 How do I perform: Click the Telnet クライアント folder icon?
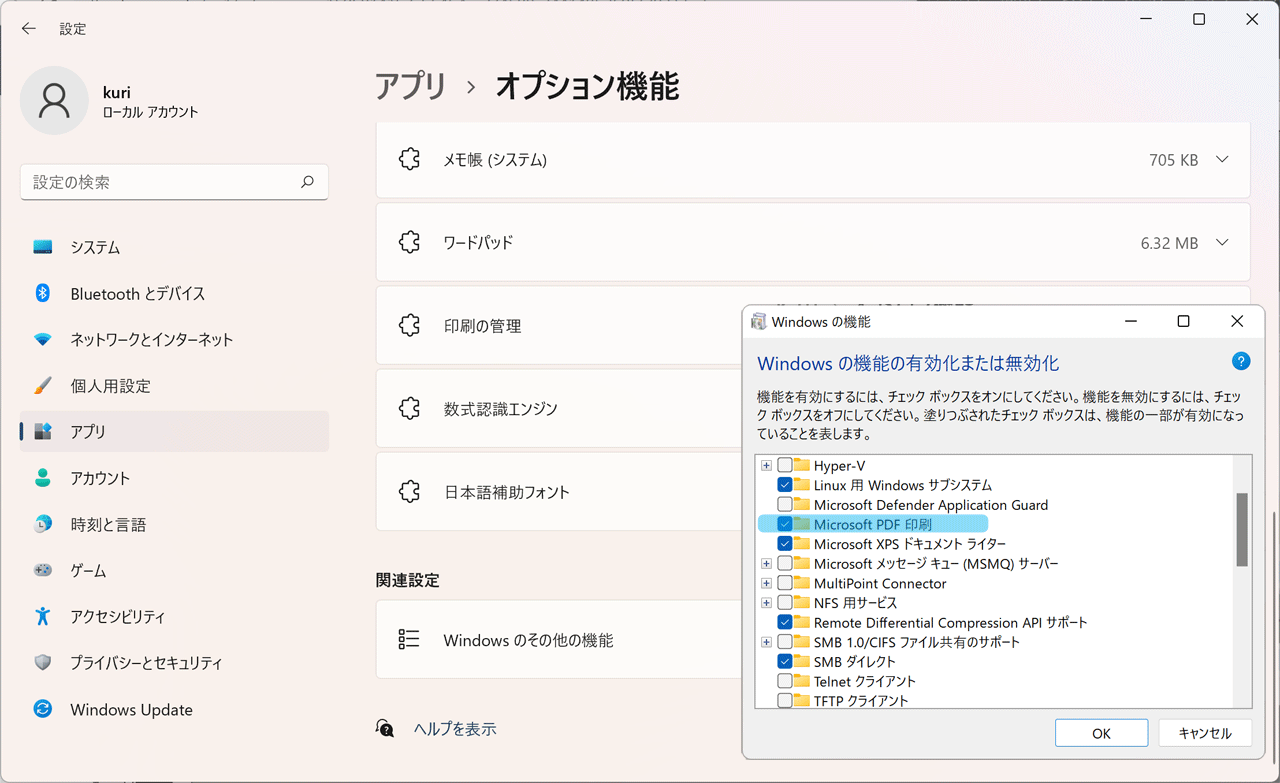[802, 681]
